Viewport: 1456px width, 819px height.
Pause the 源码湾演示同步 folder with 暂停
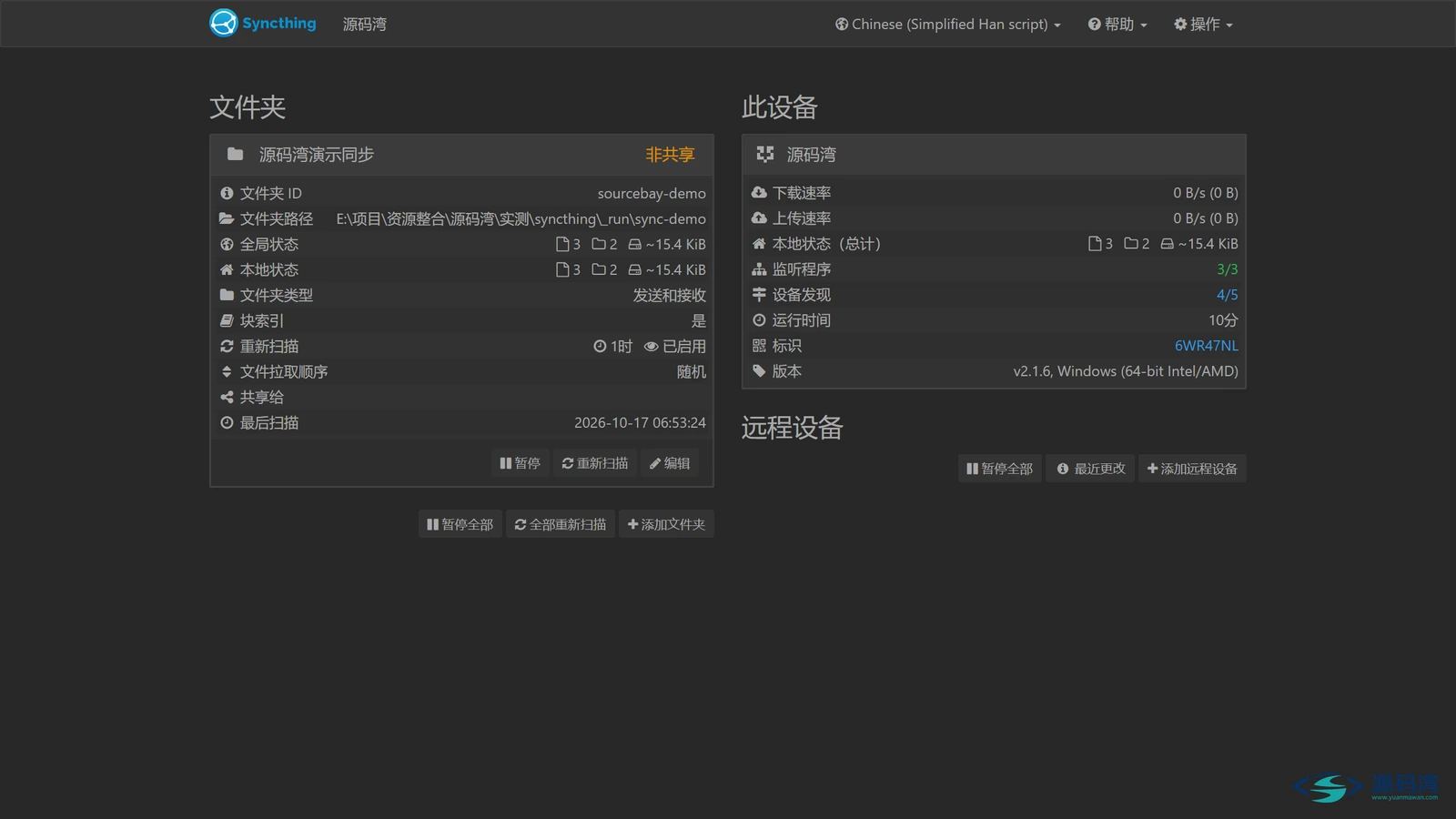coord(520,463)
